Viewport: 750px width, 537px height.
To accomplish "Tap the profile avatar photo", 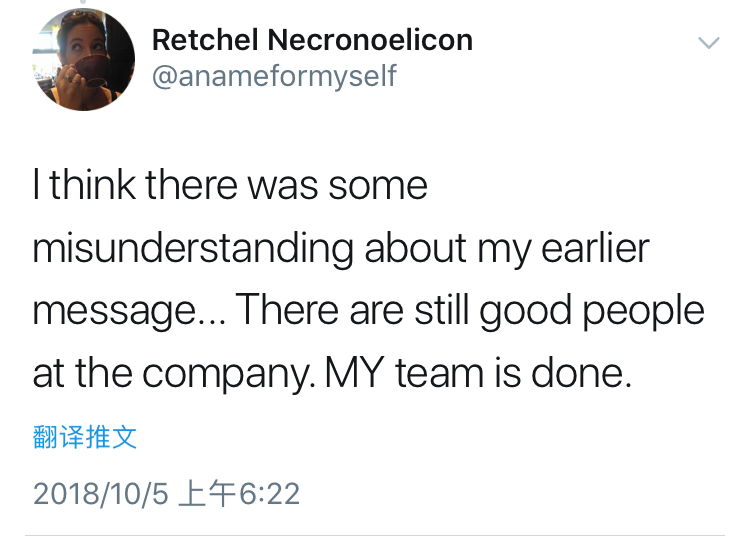I will [x=84, y=60].
